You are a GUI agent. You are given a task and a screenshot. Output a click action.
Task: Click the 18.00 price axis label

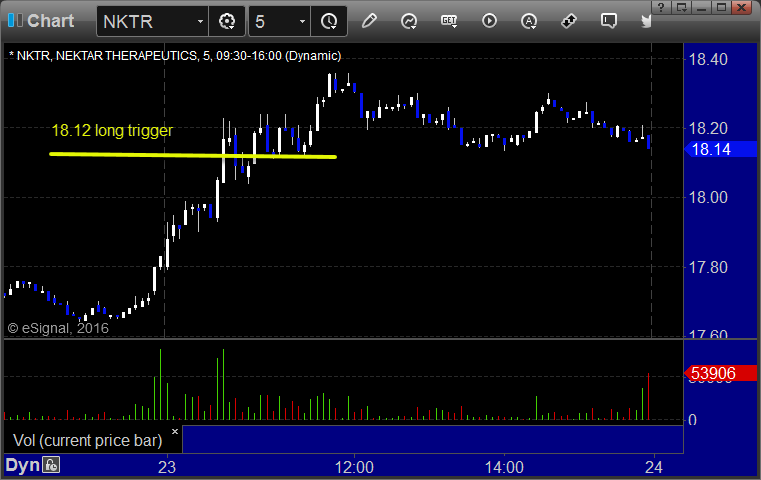point(708,197)
